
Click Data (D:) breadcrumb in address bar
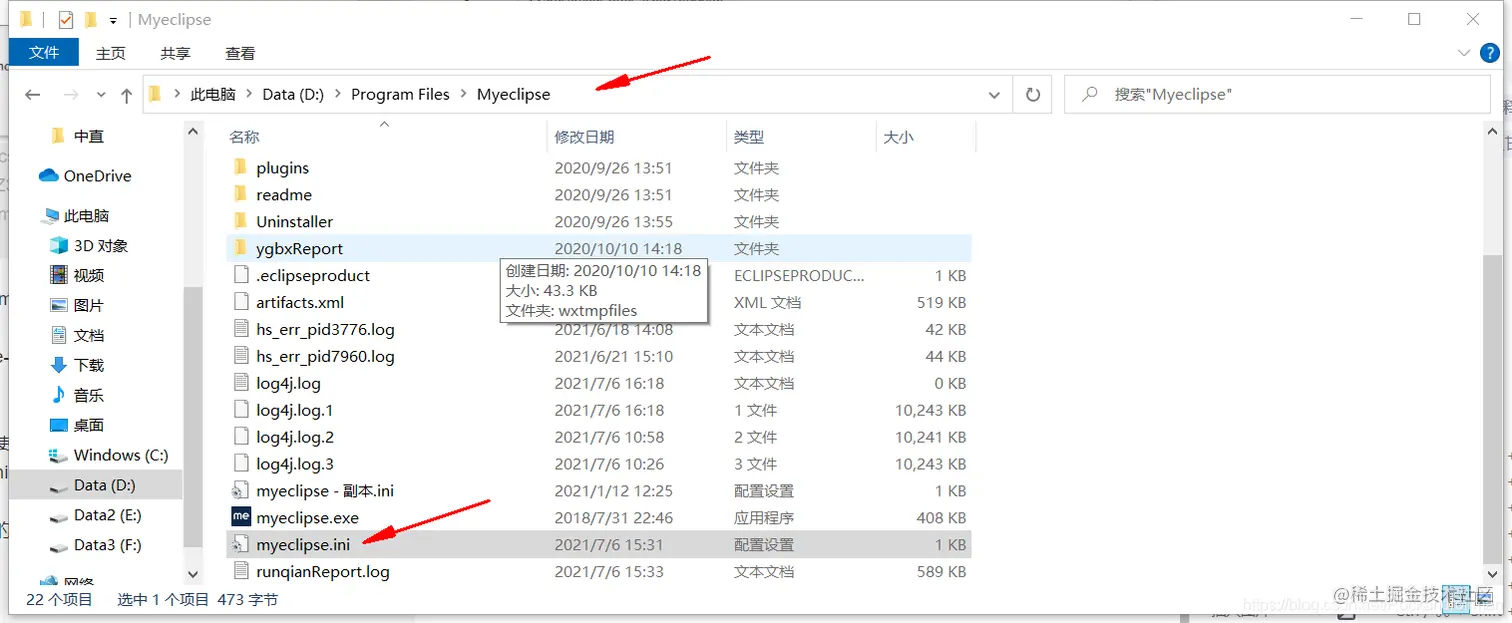(x=293, y=94)
